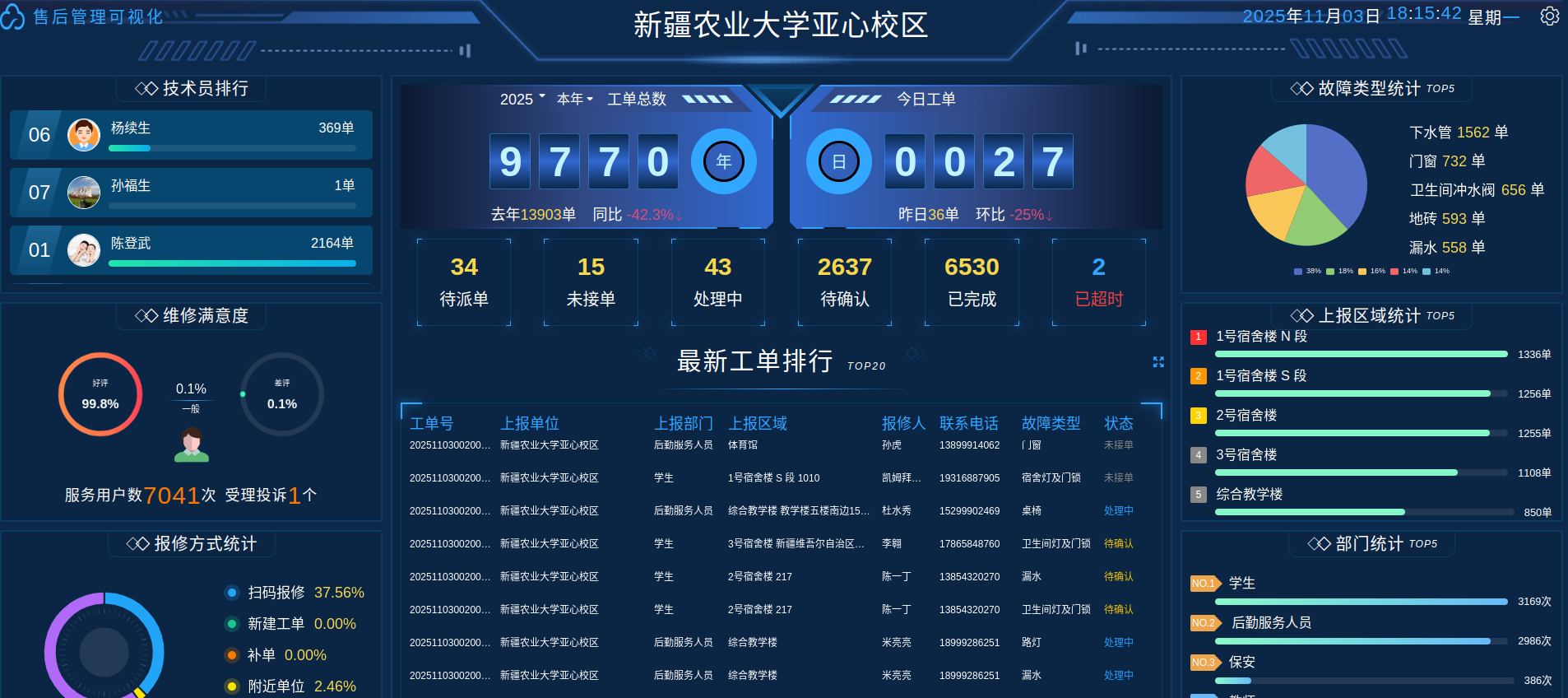
Task: Click the cloud logo beside 售后管理可视化
Action: coord(12,17)
